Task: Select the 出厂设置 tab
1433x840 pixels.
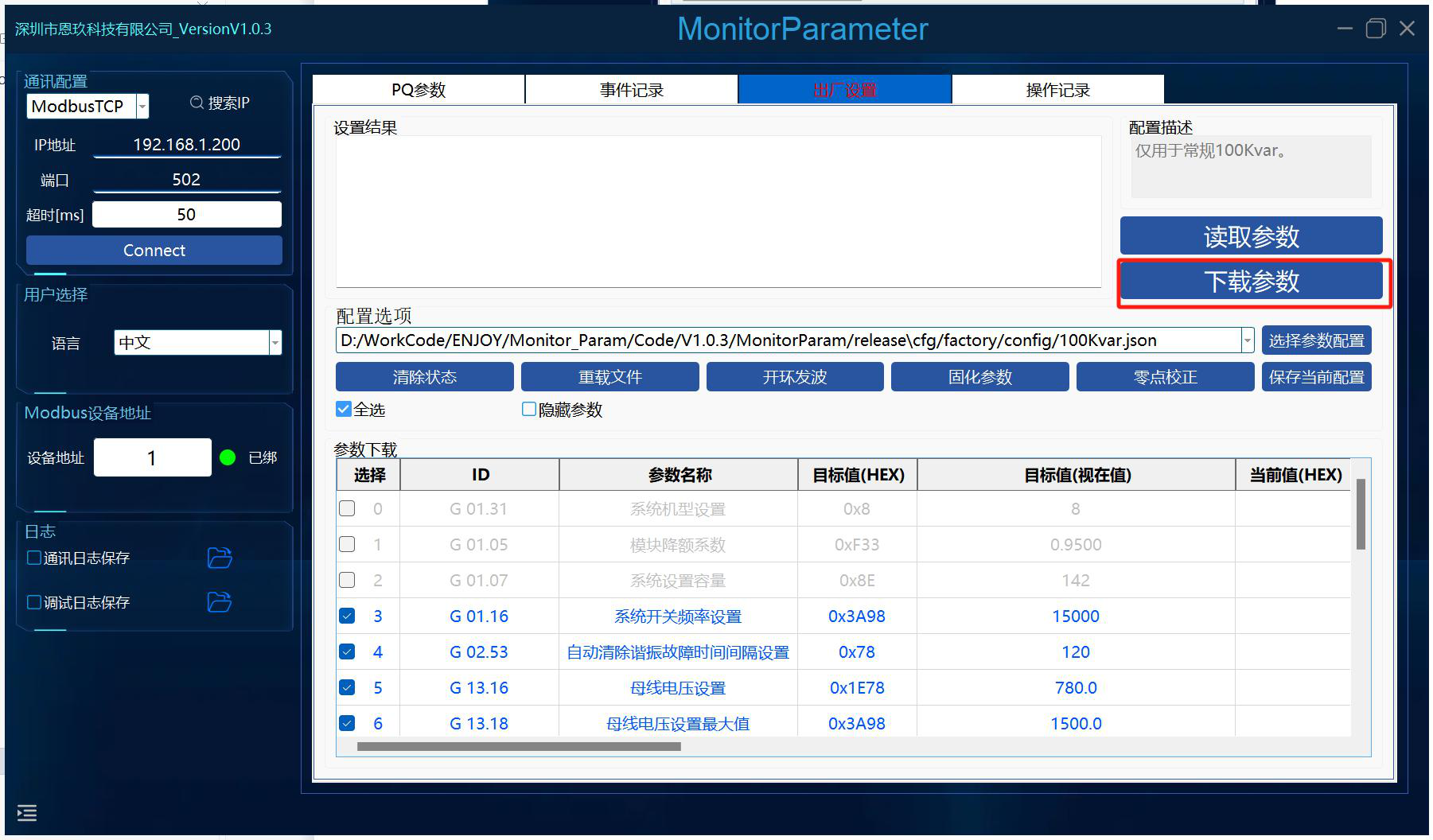Action: (845, 89)
